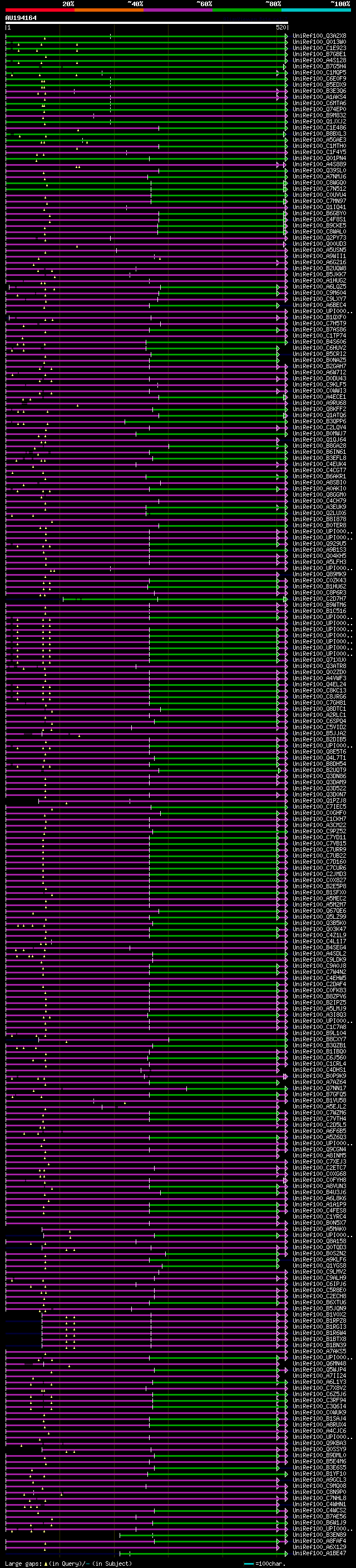The height and width of the screenshot is (1568, 356).
Task: Select hit UniRef100_C4F8S1
Action: 319,219
